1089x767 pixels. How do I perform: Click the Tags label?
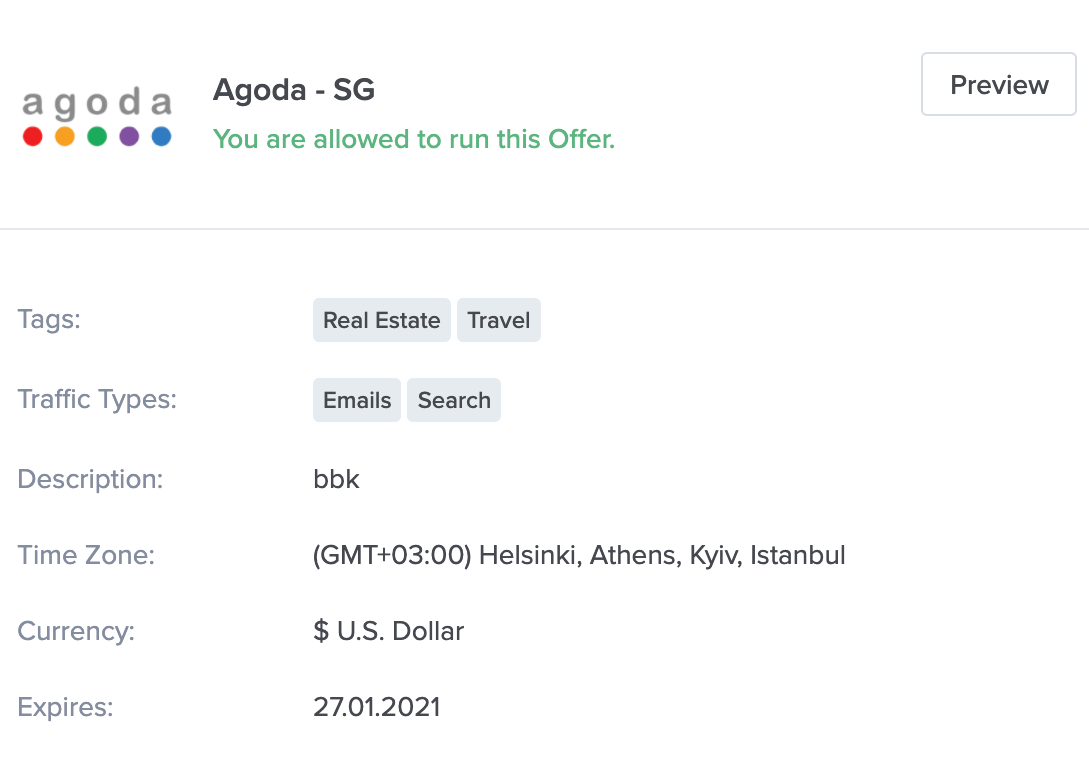pos(49,320)
